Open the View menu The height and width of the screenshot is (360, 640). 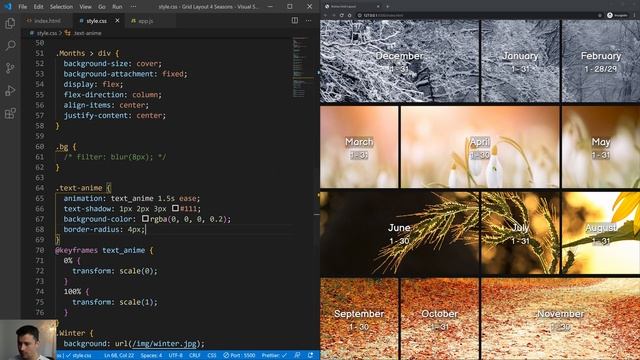point(85,7)
